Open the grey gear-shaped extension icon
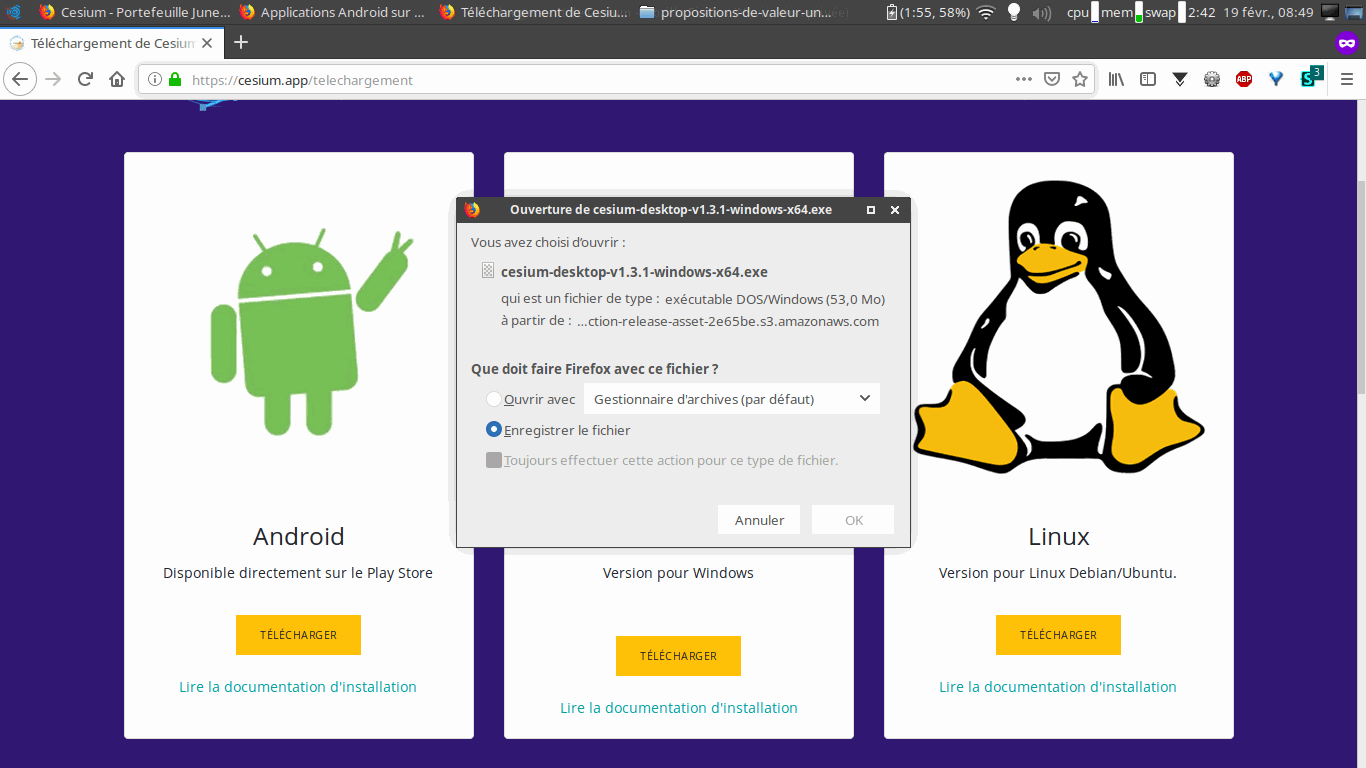The width and height of the screenshot is (1366, 768). 1212,79
